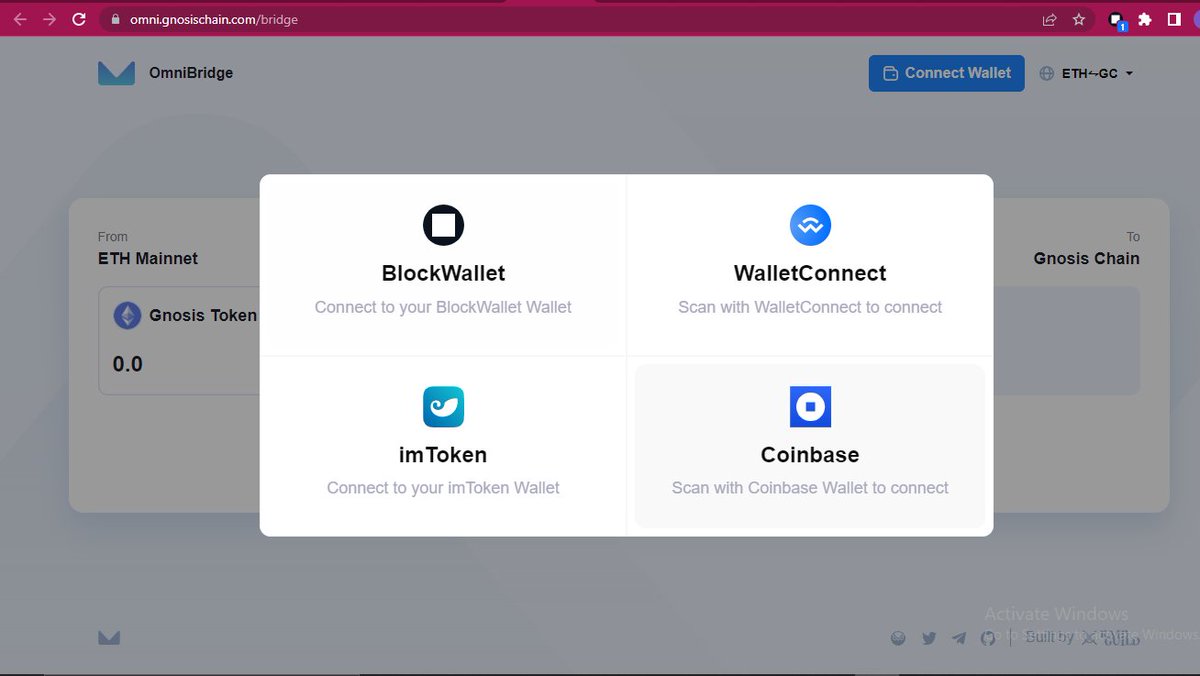Viewport: 1200px width, 676px height.
Task: Open the ETH↔GC network dropdown
Action: tap(1086, 73)
